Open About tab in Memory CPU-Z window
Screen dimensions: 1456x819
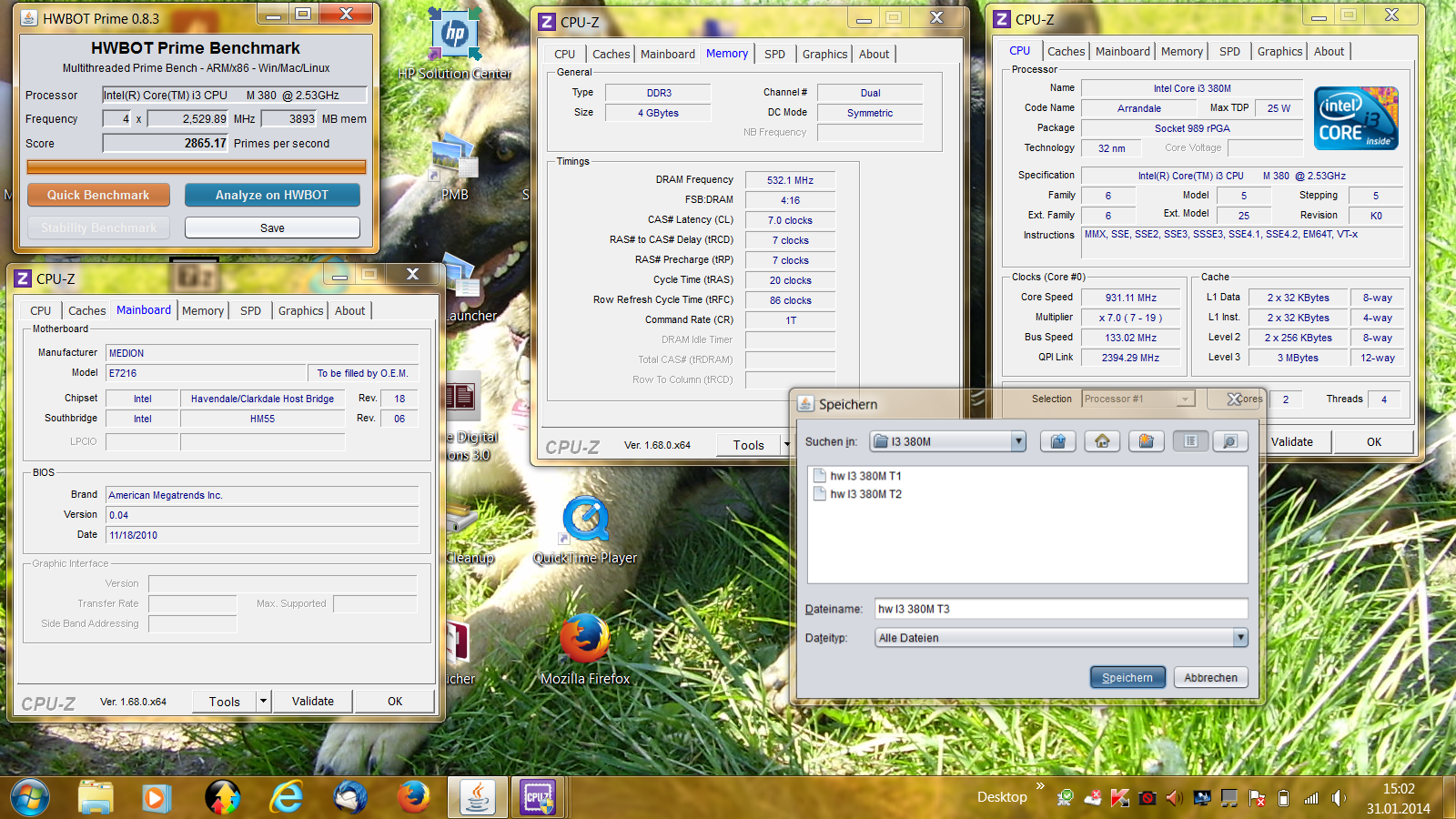pos(874,54)
